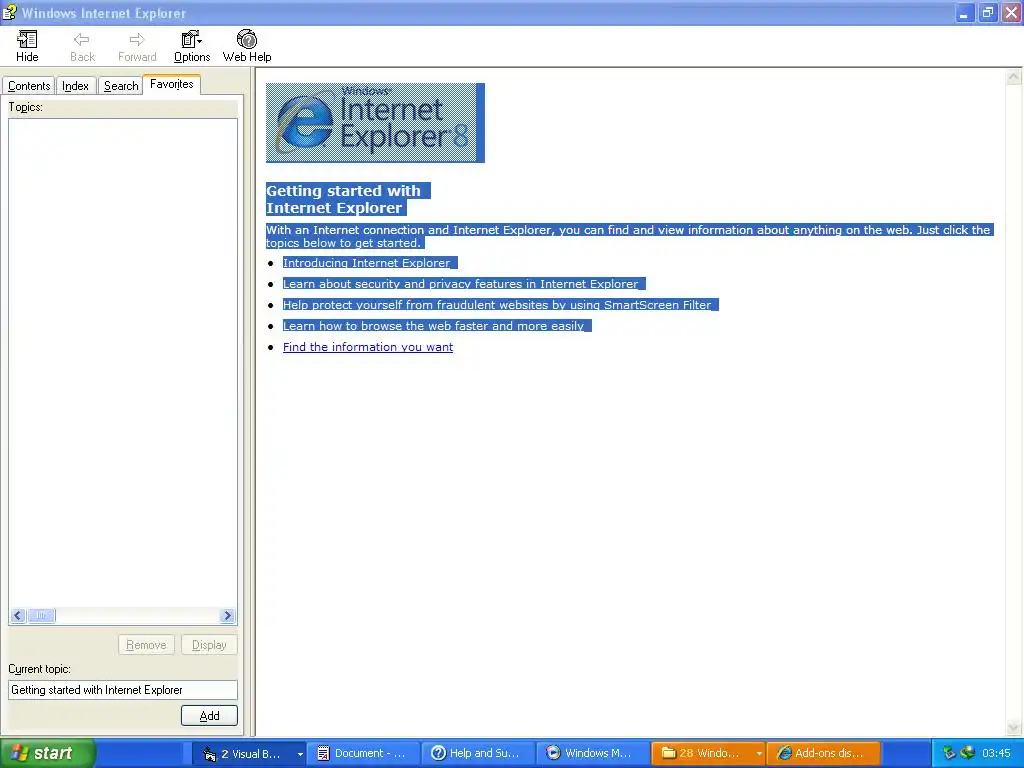Switch to the Index tab
The width and height of the screenshot is (1024, 768).
pos(76,86)
